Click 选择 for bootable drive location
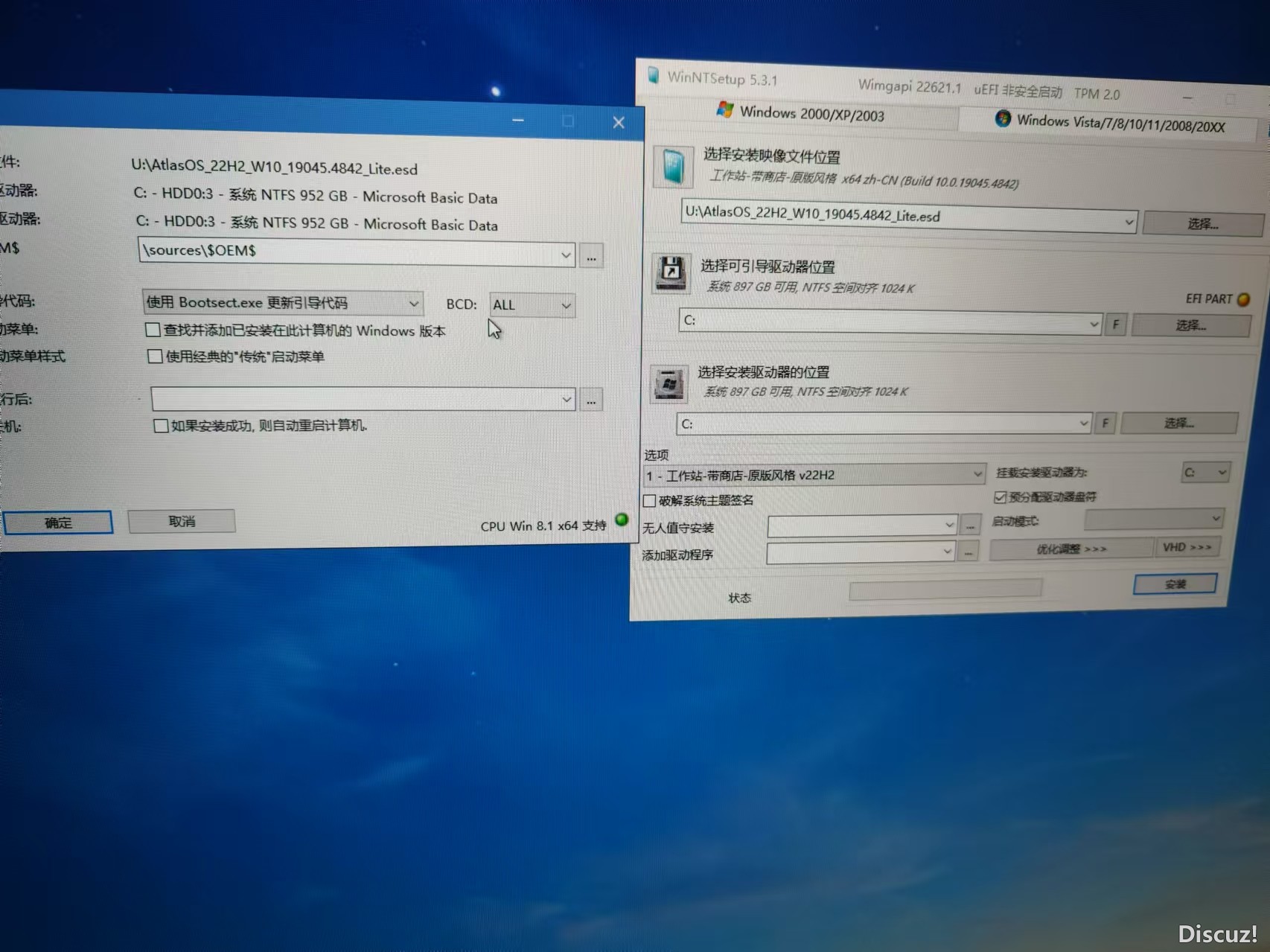 click(x=1190, y=325)
